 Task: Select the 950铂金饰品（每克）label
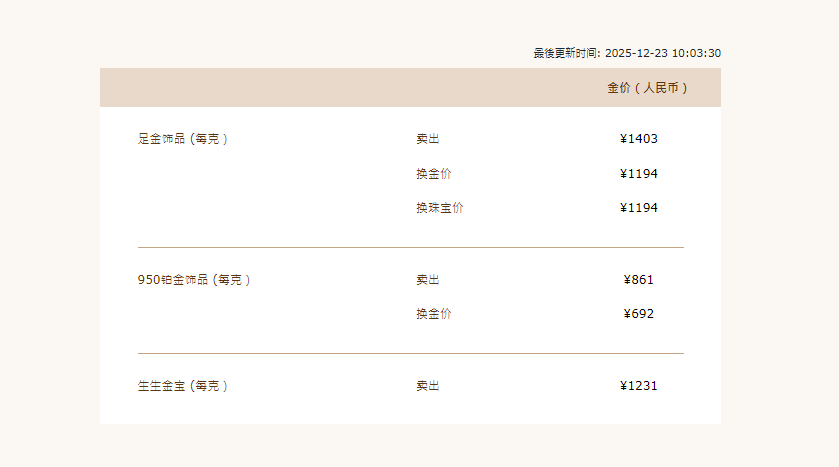[x=194, y=280]
